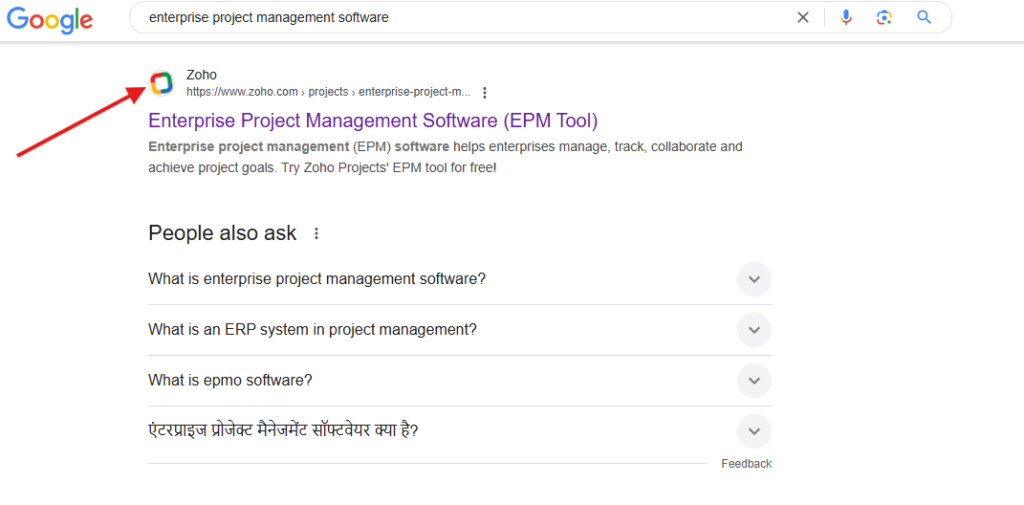Screen dimensions: 1024x505
Task: Expand chevron for epmo software question
Action: tap(754, 380)
